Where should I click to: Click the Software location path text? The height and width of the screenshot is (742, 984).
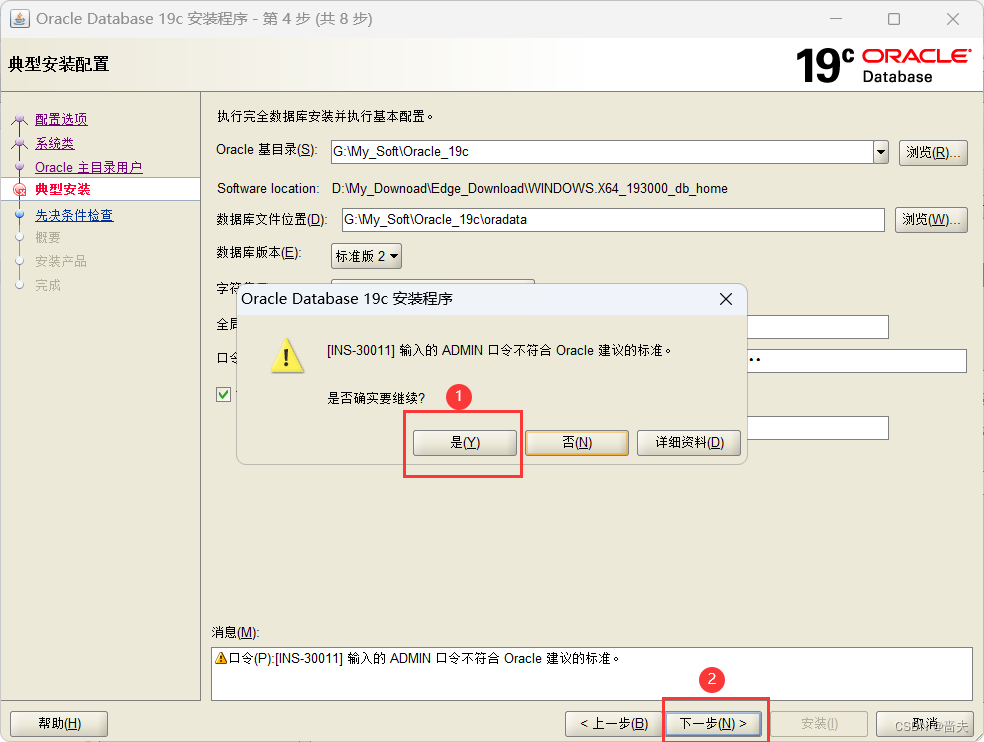click(x=530, y=188)
